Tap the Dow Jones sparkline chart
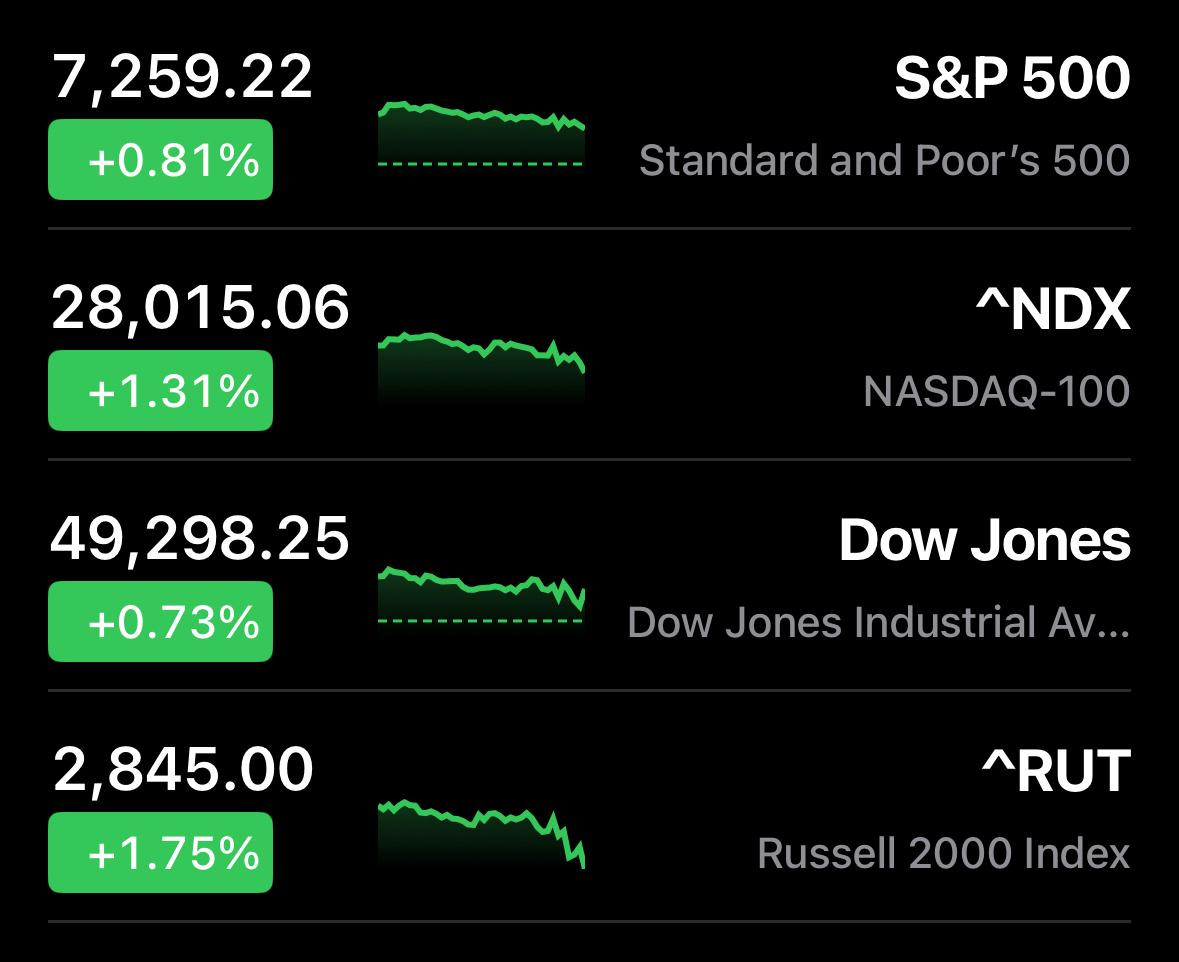 point(481,596)
